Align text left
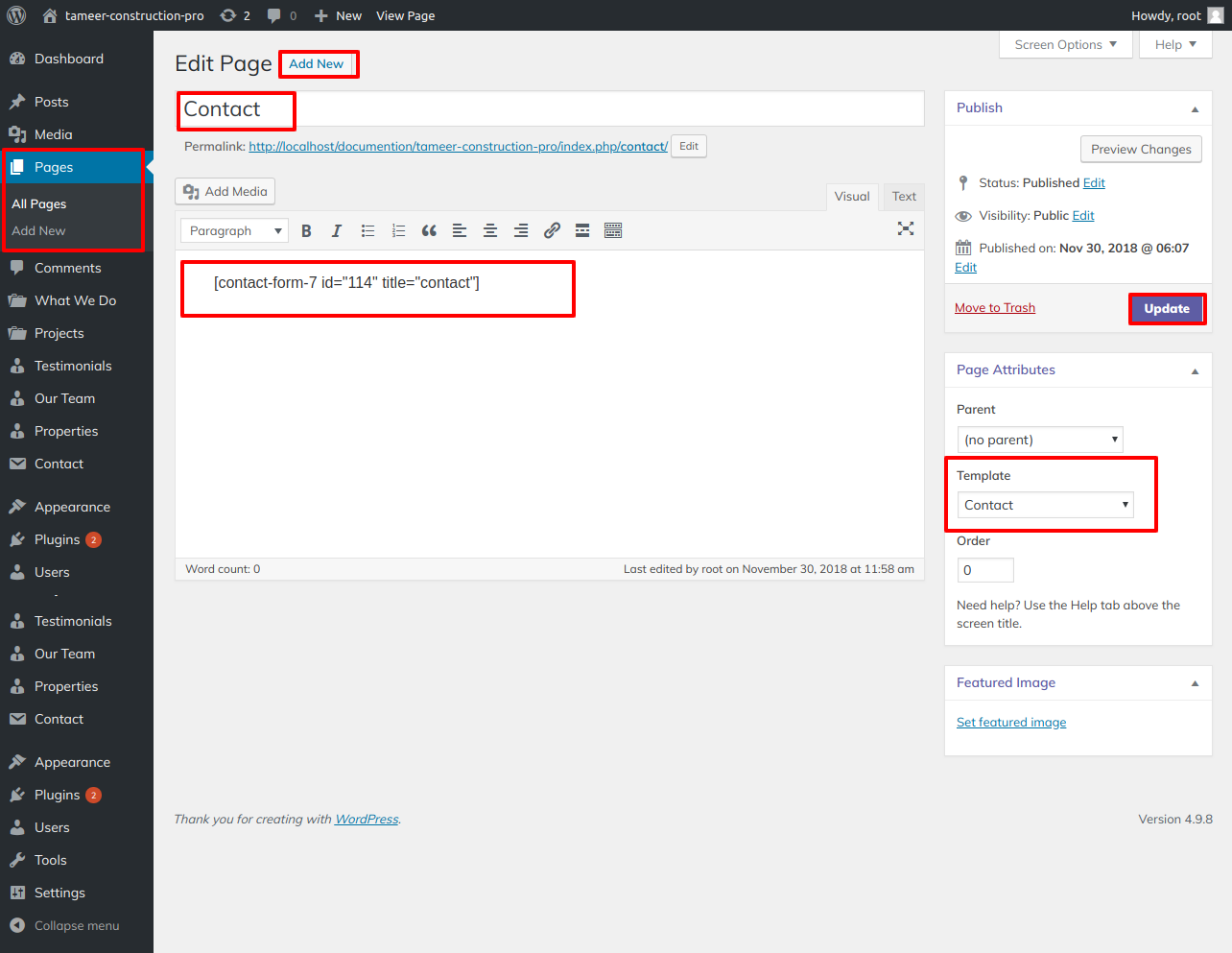The width and height of the screenshot is (1232, 953). coord(460,230)
